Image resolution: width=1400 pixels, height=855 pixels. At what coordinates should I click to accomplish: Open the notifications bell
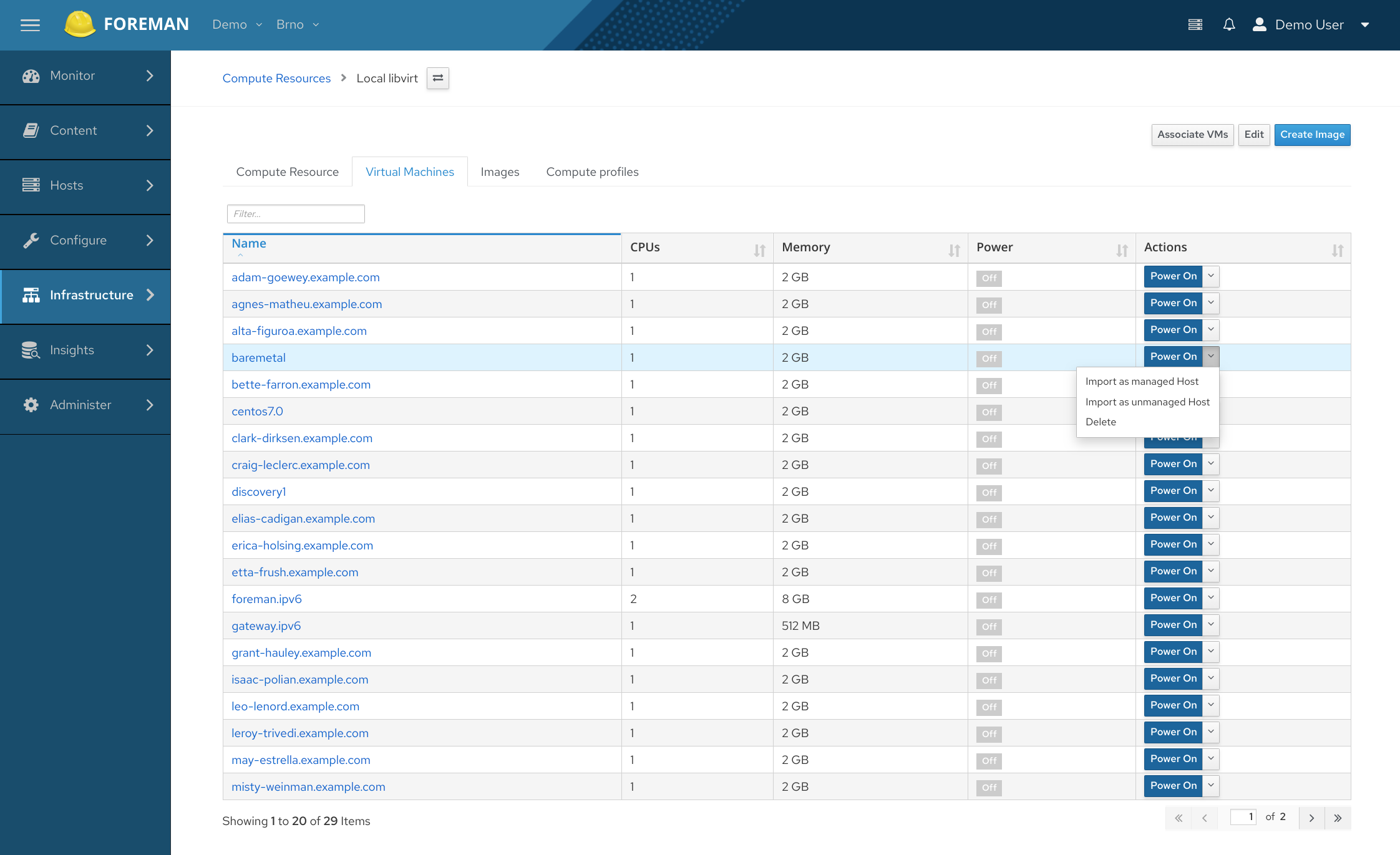(1228, 25)
